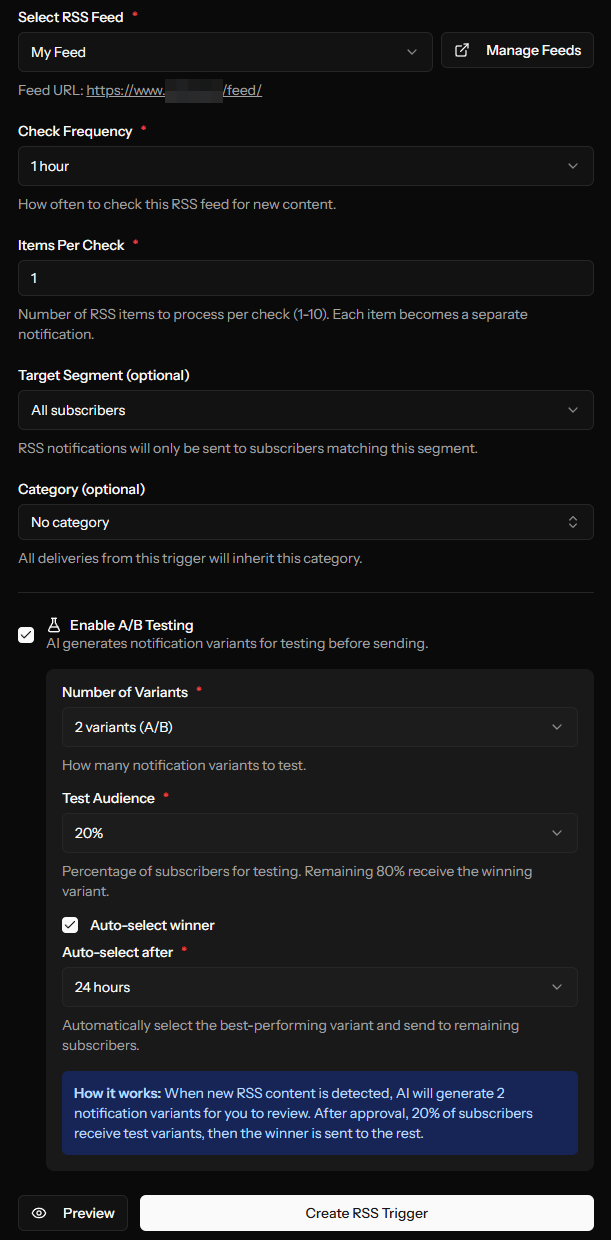Open the My Feed RSS feed dropdown
This screenshot has height=1240, width=611.
pyautogui.click(x=225, y=50)
